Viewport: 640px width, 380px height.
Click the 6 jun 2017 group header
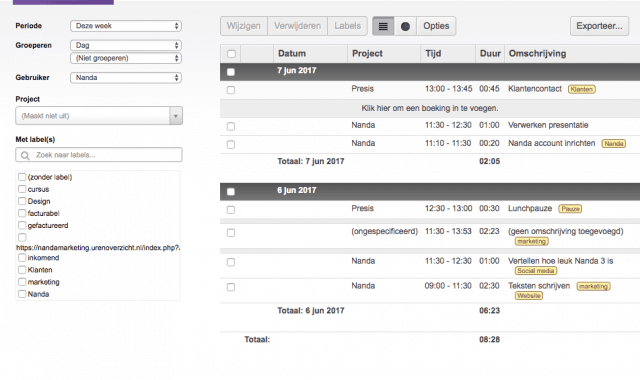tap(430, 191)
